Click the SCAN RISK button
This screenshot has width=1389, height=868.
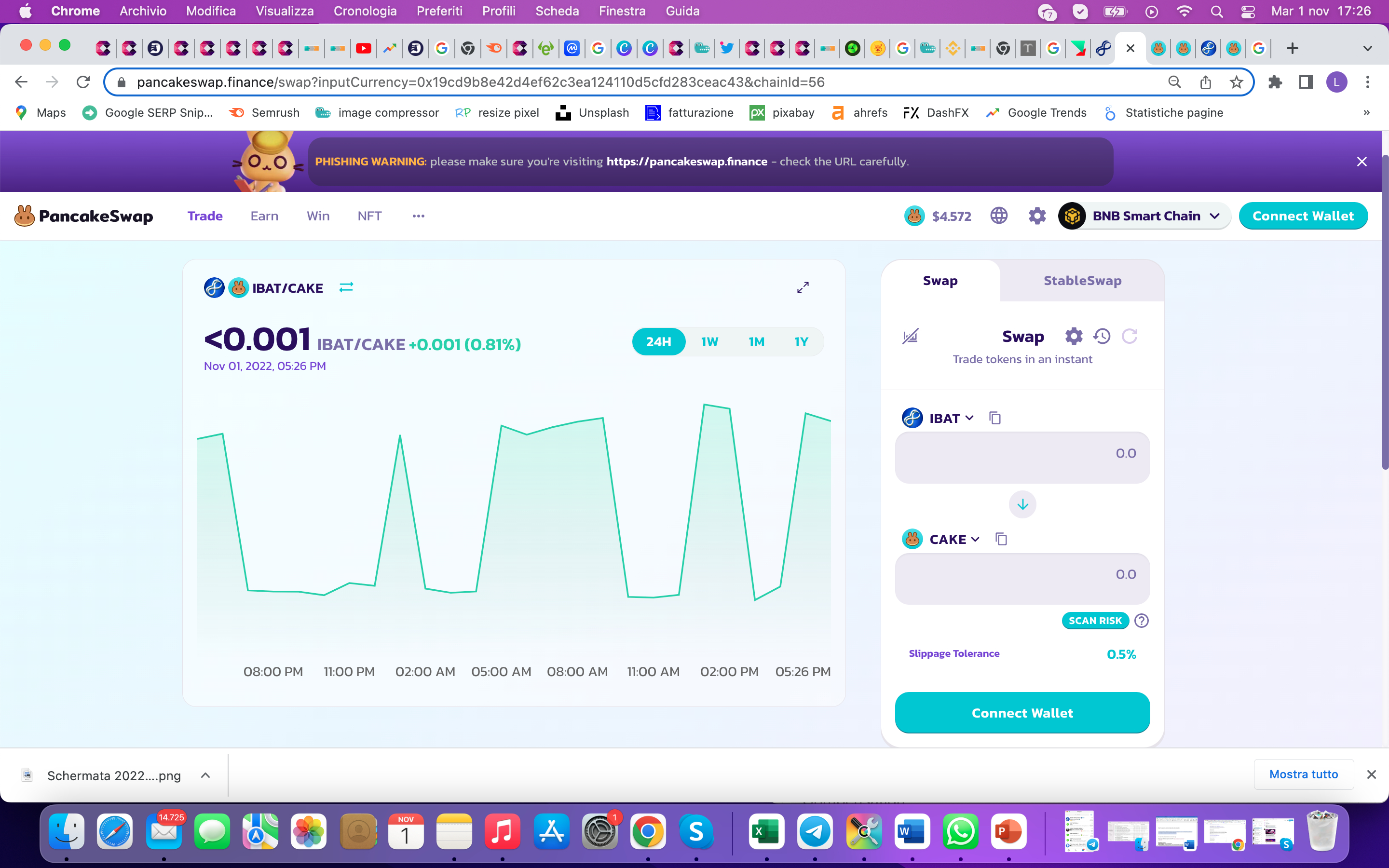point(1095,621)
